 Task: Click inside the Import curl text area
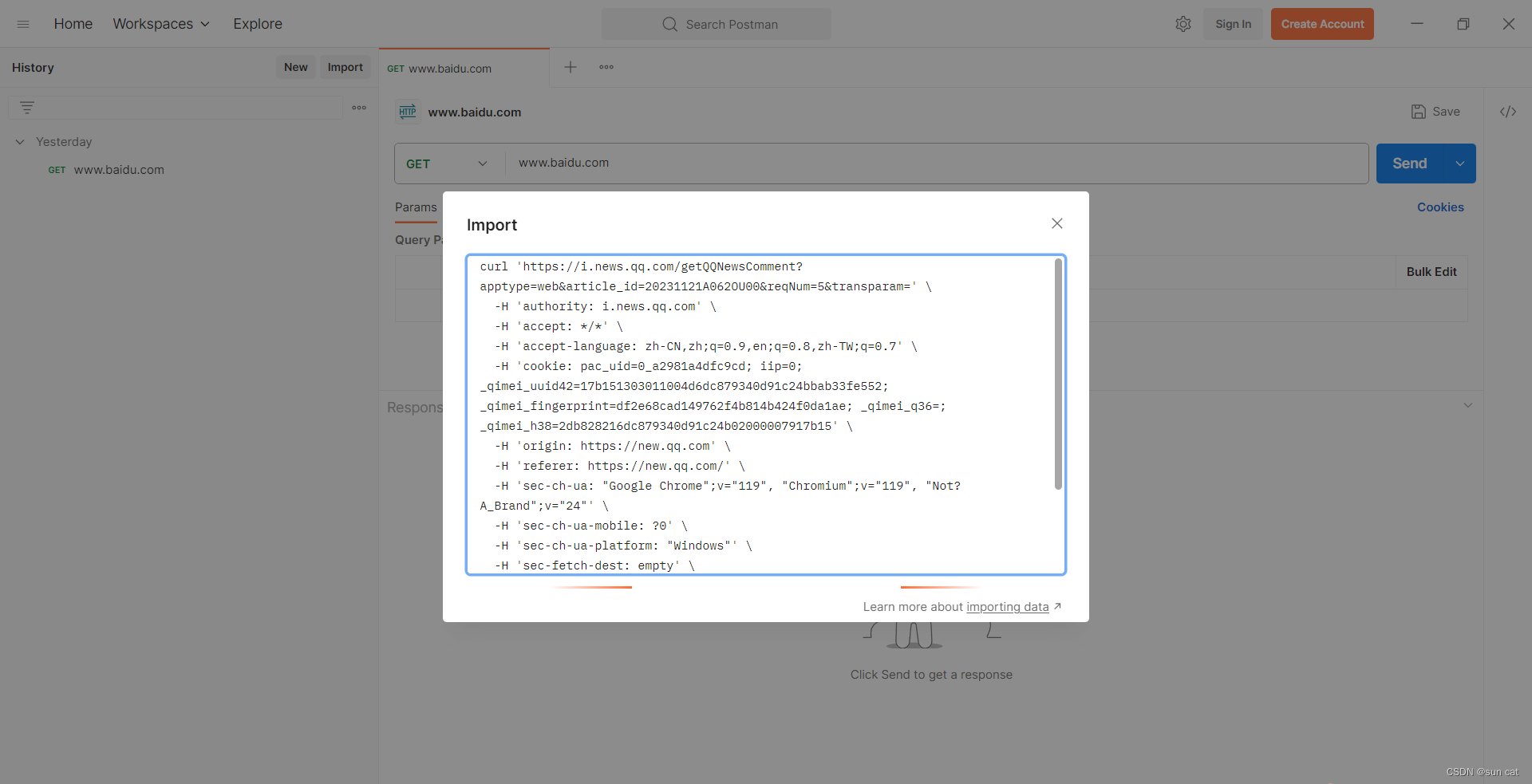pos(766,415)
